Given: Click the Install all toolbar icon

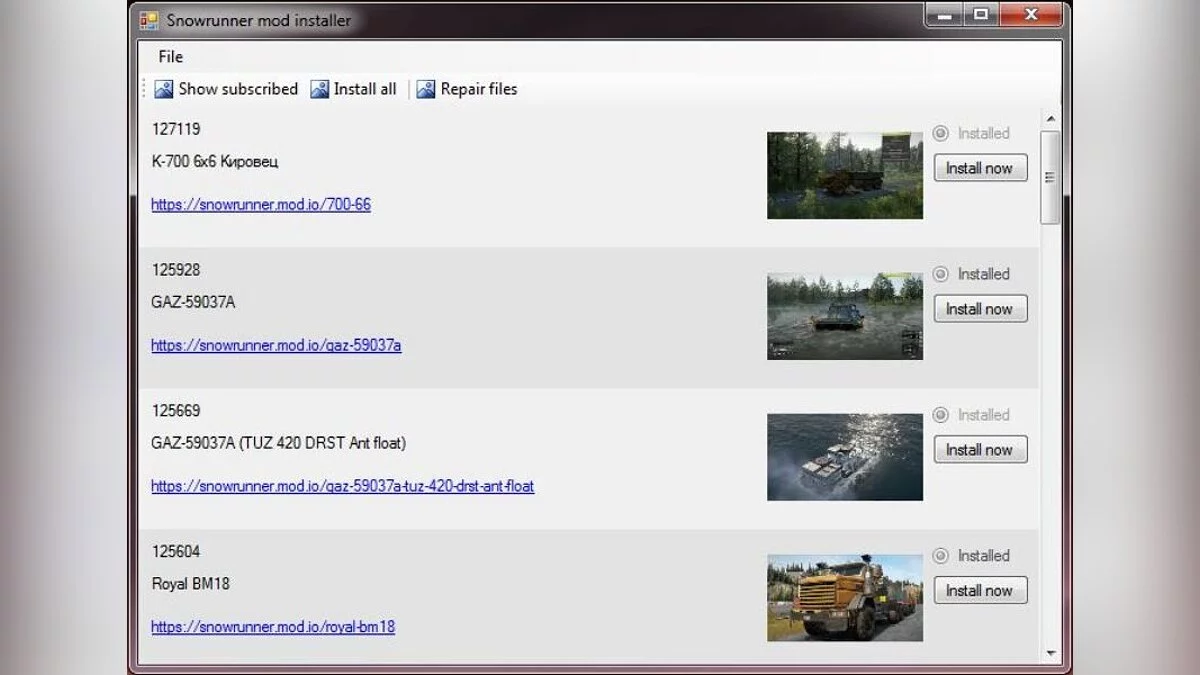Looking at the screenshot, I should click(320, 89).
